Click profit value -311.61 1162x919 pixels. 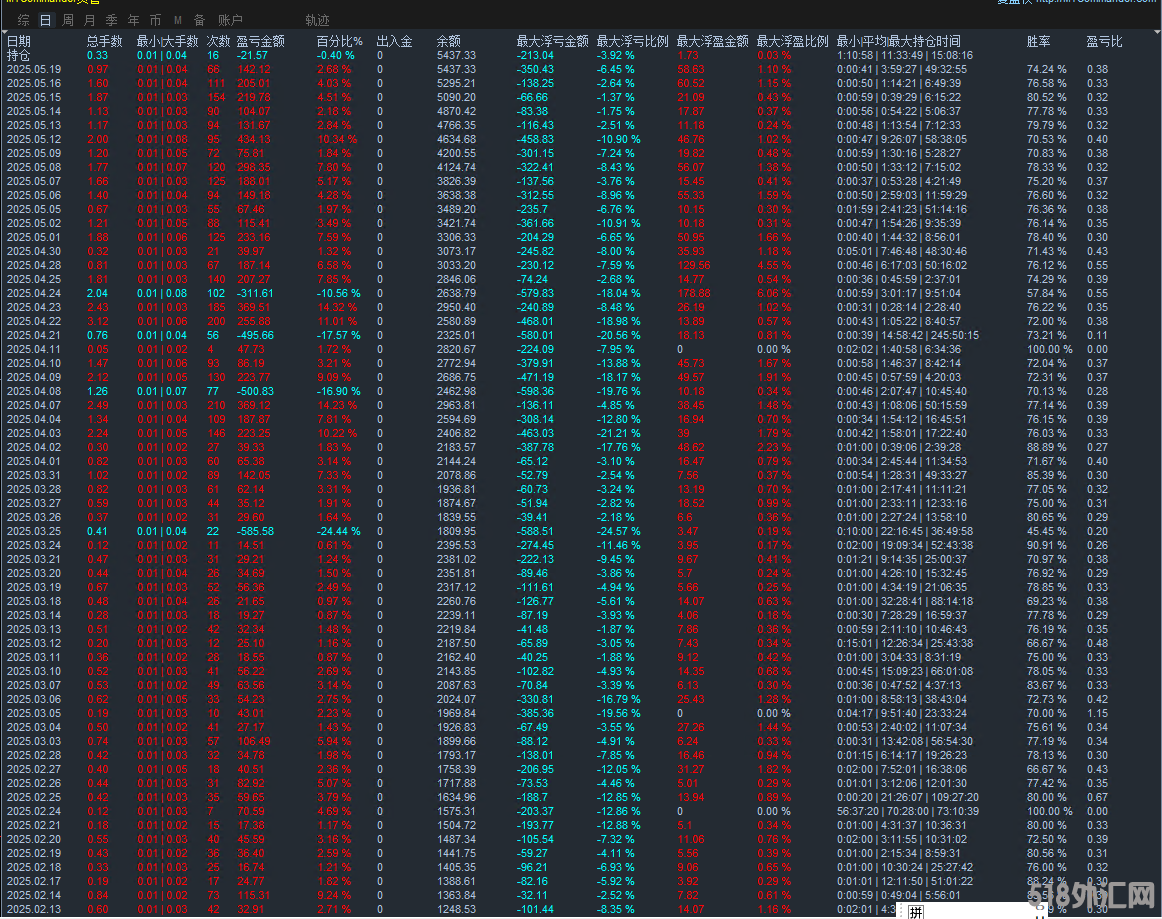[x=255, y=293]
